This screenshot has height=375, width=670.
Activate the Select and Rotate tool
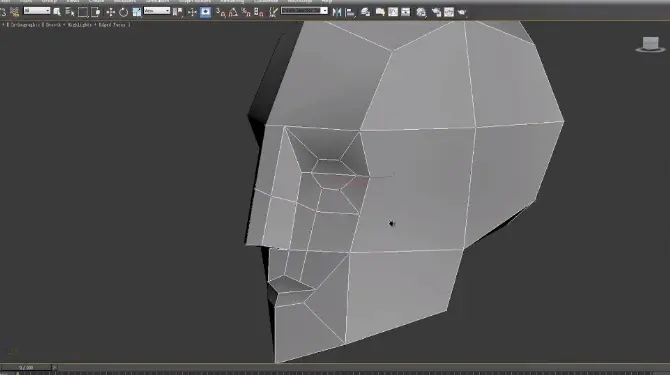pos(123,12)
